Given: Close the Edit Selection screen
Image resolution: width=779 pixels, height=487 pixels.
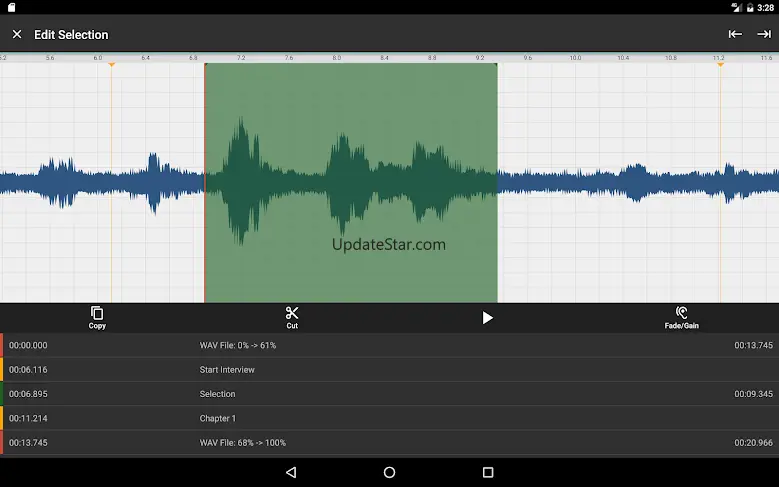Looking at the screenshot, I should (17, 34).
